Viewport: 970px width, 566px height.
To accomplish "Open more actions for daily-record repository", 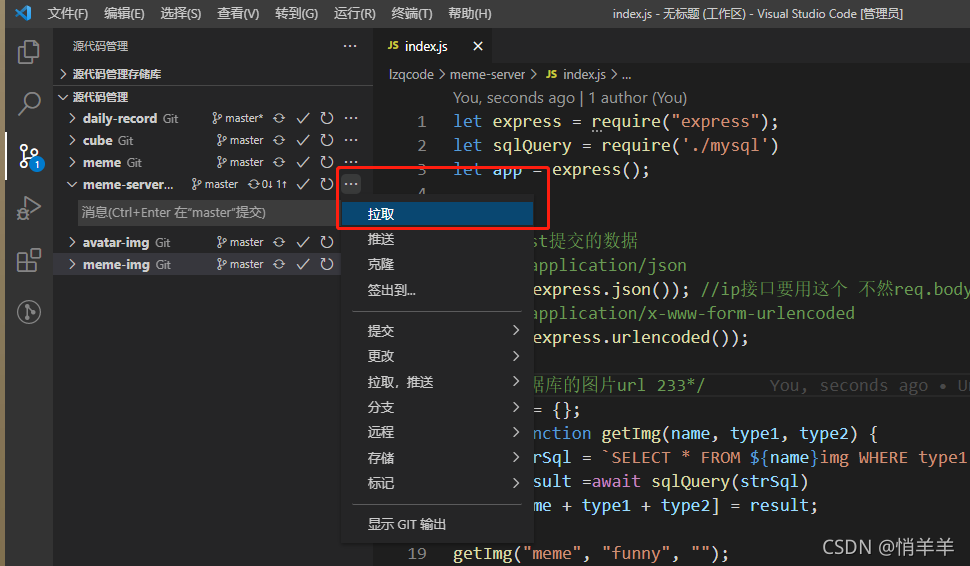I will (351, 118).
